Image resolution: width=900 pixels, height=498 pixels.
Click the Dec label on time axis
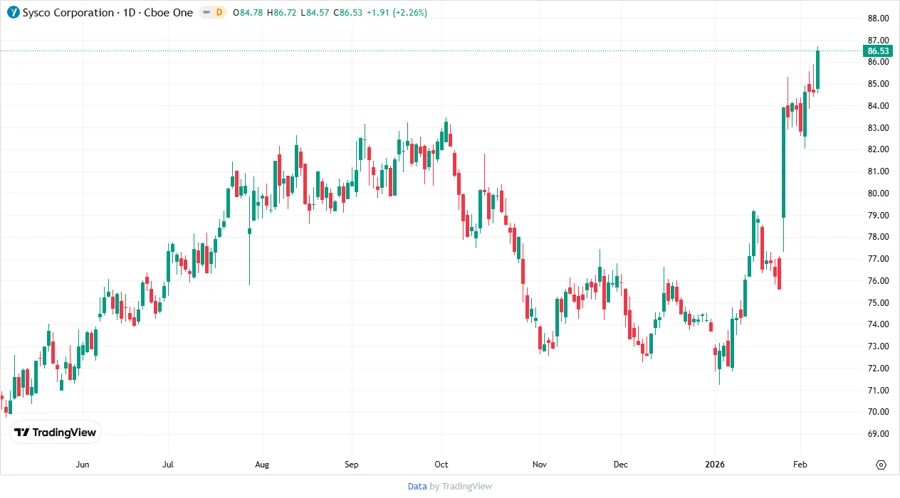tap(620, 464)
